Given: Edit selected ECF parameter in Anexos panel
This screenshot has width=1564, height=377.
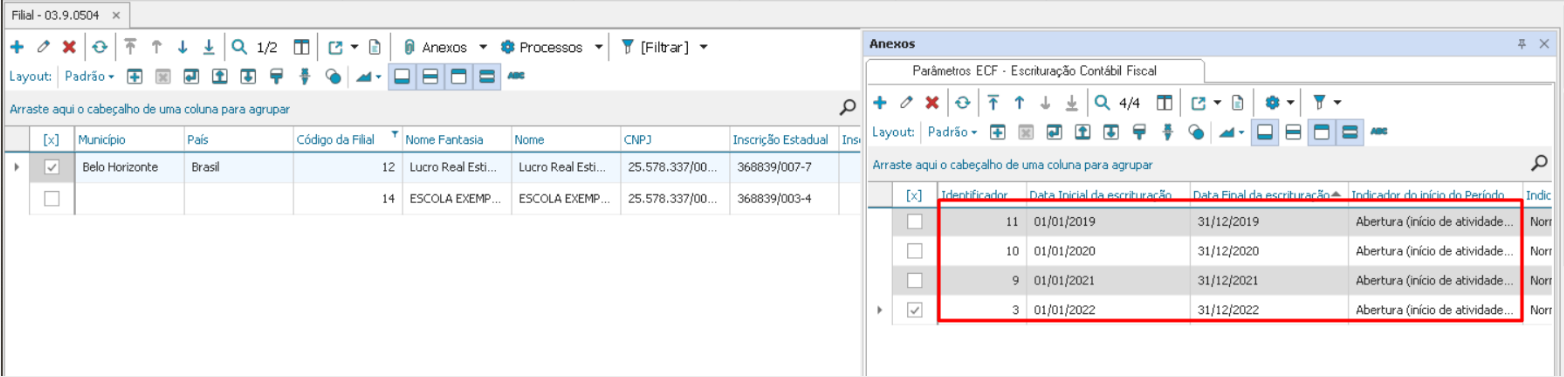Looking at the screenshot, I should (x=907, y=102).
